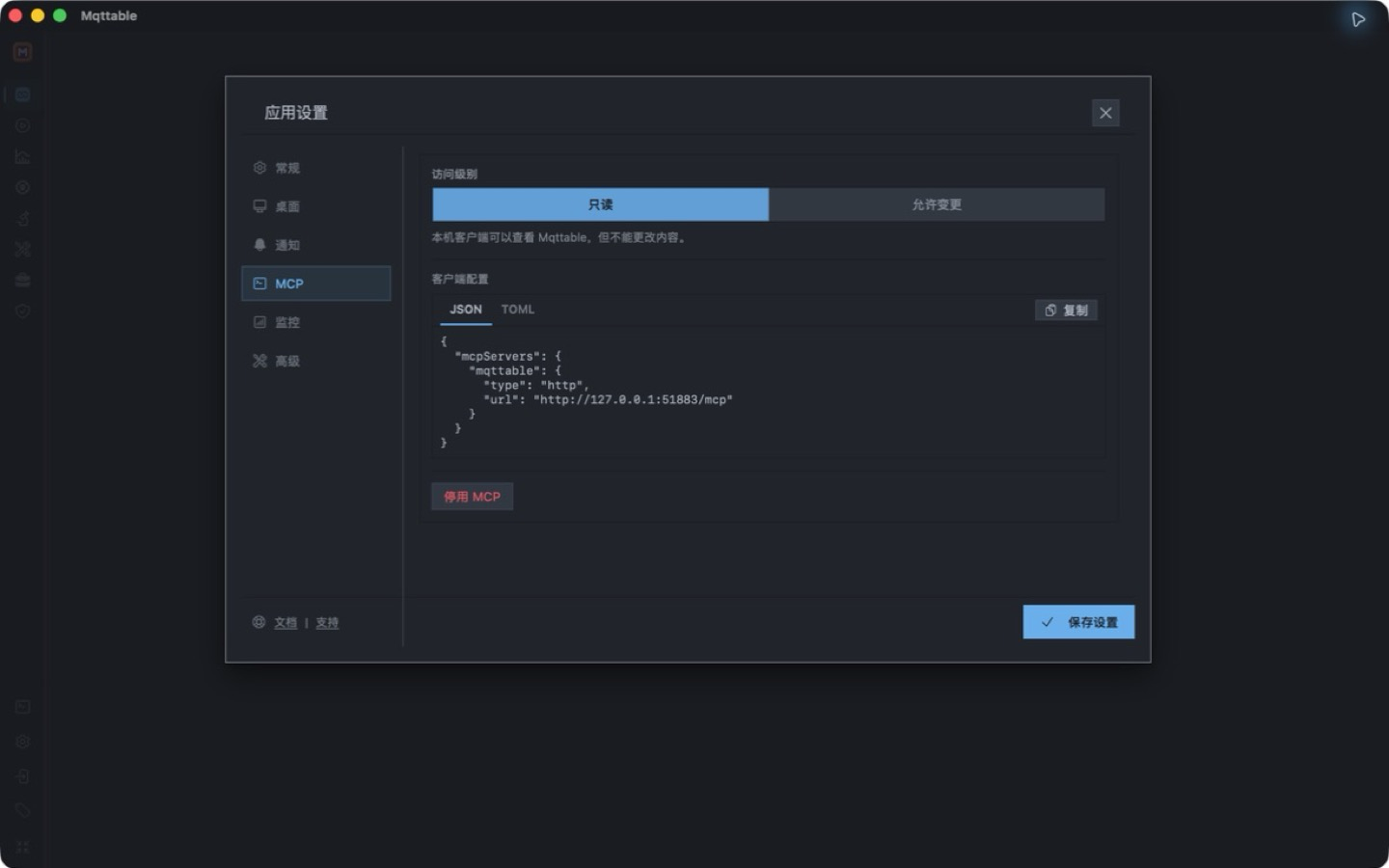Image resolution: width=1389 pixels, height=868 pixels.
Task: Click the play icon in the title bar
Action: pyautogui.click(x=1358, y=19)
